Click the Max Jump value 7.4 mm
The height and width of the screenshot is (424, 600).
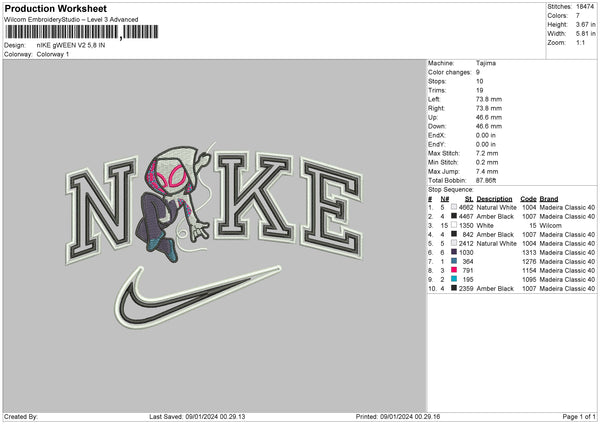pos(487,171)
